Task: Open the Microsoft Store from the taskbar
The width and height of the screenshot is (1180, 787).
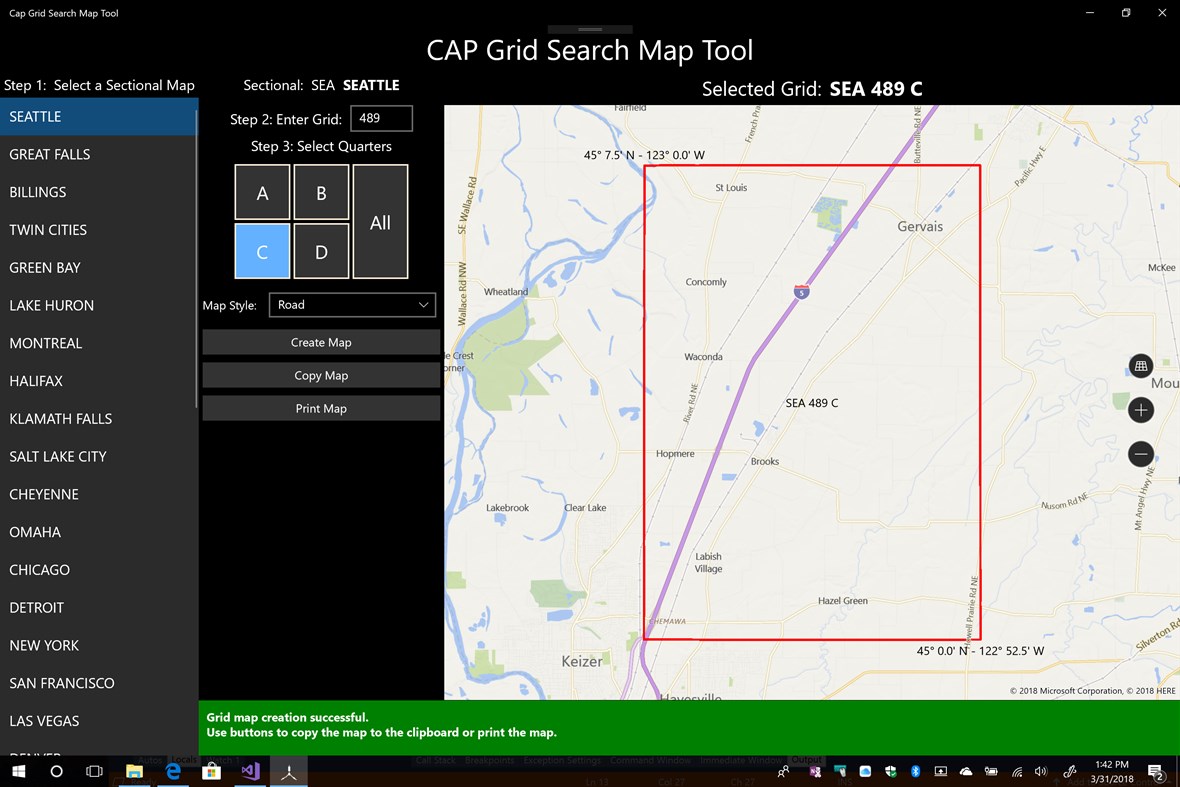Action: 212,771
